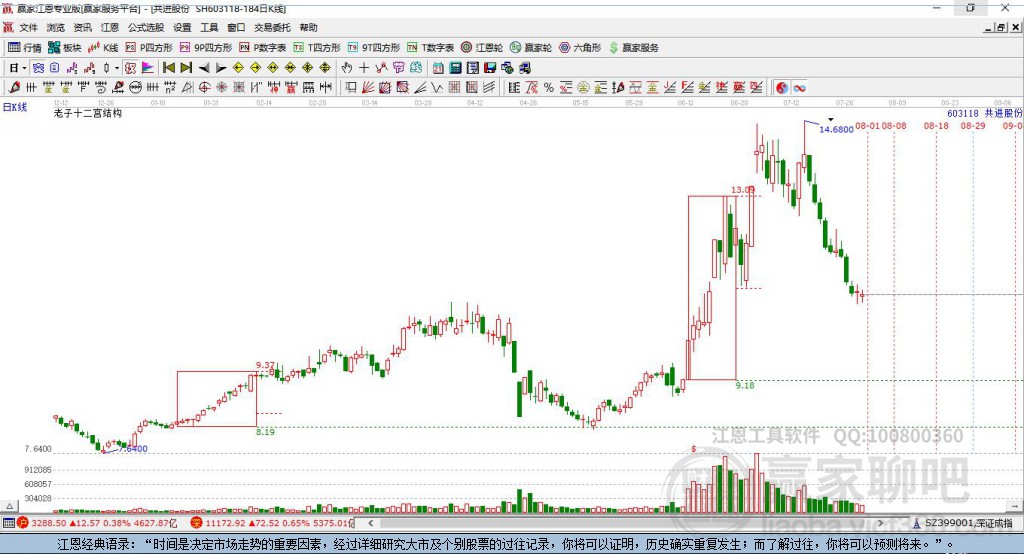Open the 工具 menu
The height and width of the screenshot is (554, 1024).
209,27
